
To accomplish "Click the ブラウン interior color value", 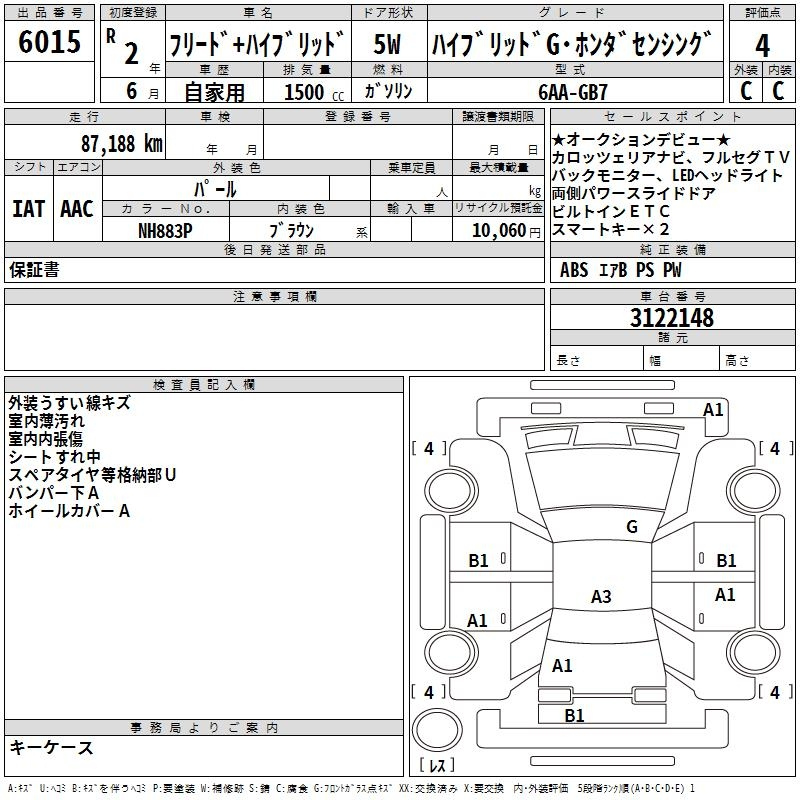I will pyautogui.click(x=291, y=231).
